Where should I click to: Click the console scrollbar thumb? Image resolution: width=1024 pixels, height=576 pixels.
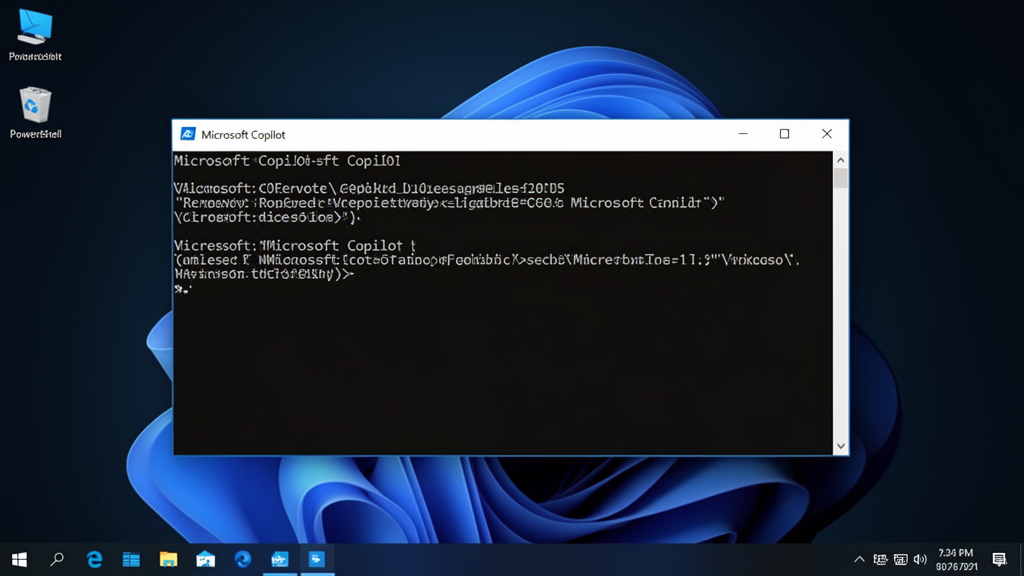(x=840, y=178)
